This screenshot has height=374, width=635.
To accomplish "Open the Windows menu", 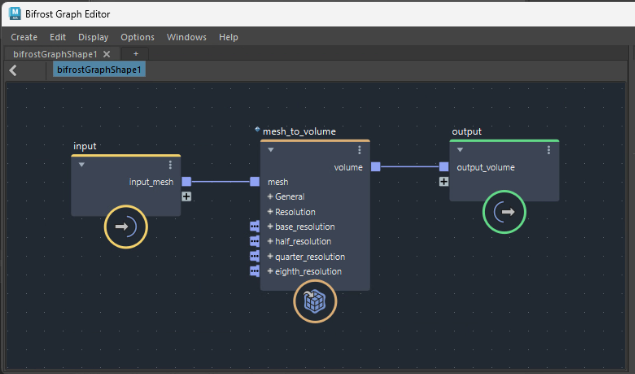I will tap(186, 37).
